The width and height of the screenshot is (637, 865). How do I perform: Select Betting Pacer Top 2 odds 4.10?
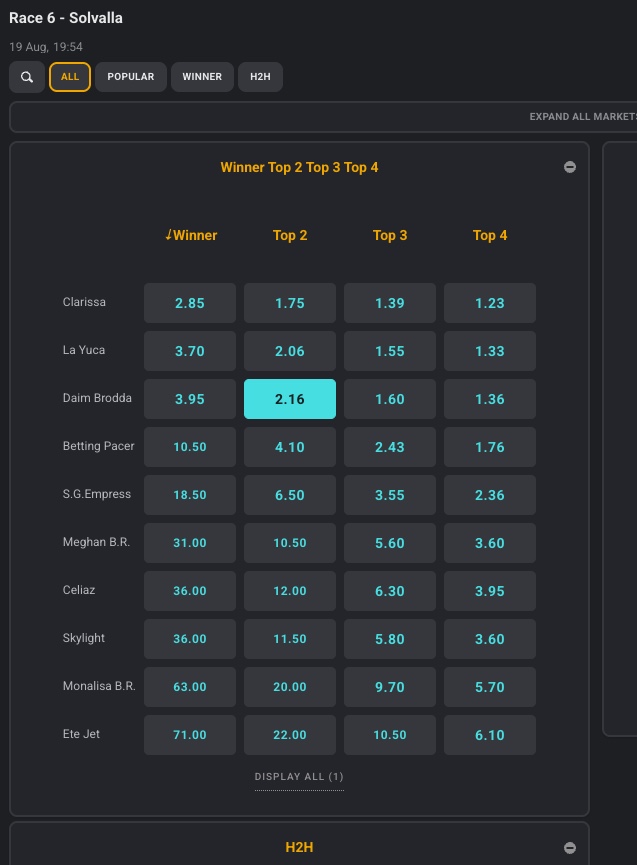(x=290, y=447)
